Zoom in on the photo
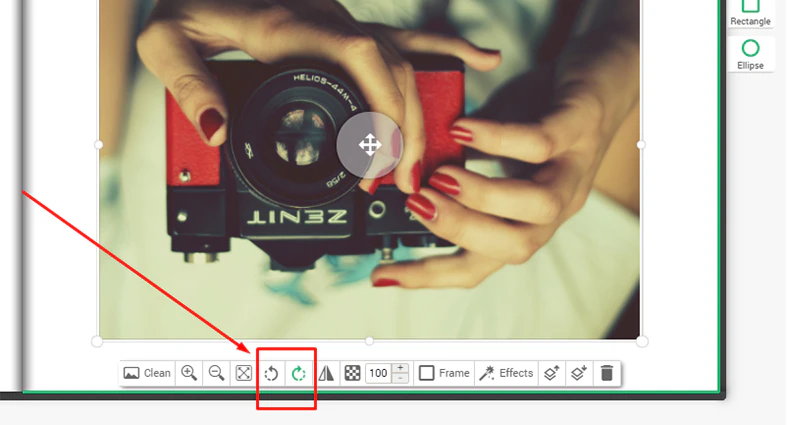800x425 pixels. click(x=189, y=373)
